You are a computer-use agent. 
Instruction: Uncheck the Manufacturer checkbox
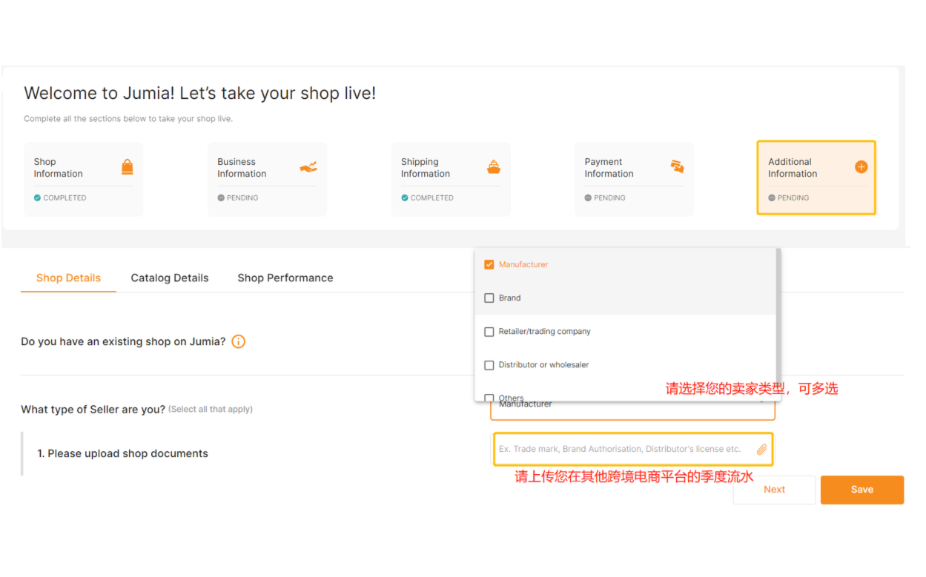pyautogui.click(x=489, y=265)
